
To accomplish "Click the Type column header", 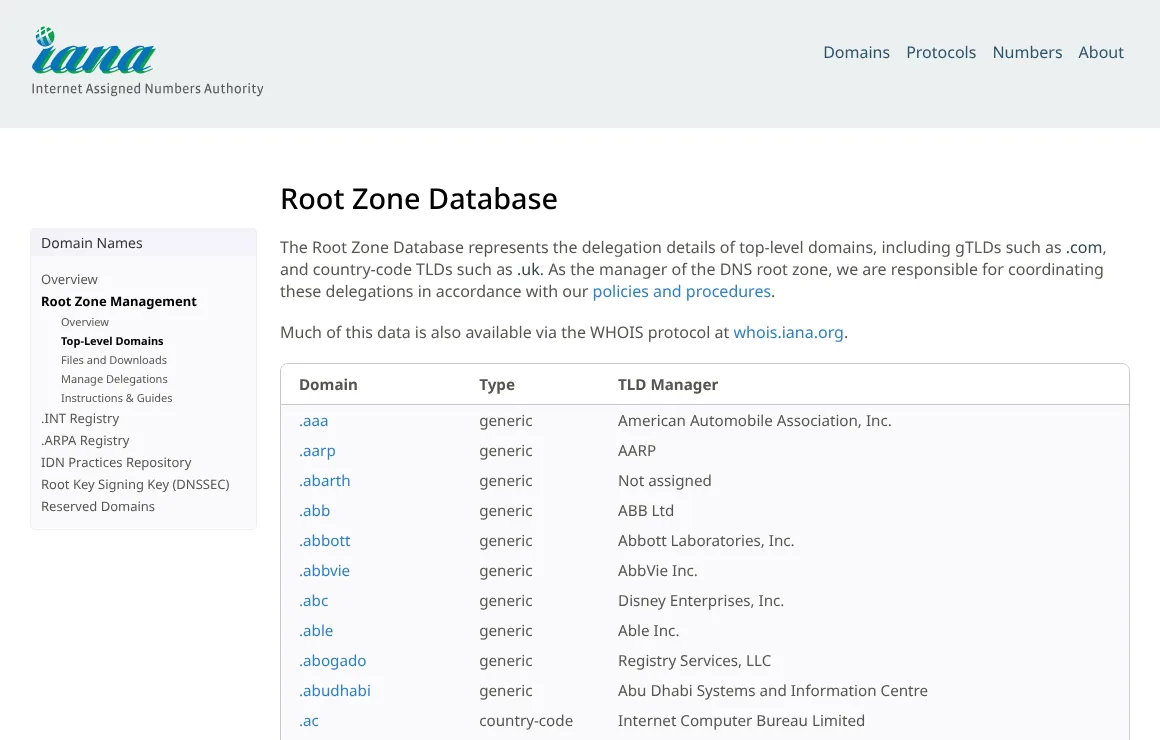I will pyautogui.click(x=496, y=386).
